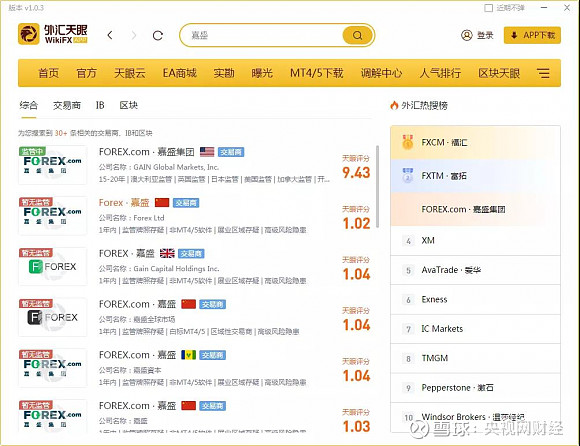Click green F FOREX logo thumbnail

click(x=53, y=266)
